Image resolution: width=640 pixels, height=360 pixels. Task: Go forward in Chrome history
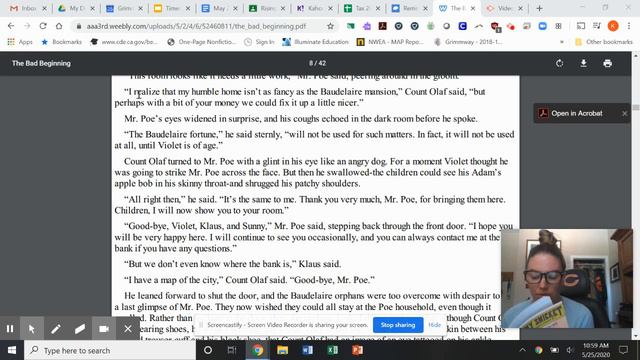click(x=27, y=26)
